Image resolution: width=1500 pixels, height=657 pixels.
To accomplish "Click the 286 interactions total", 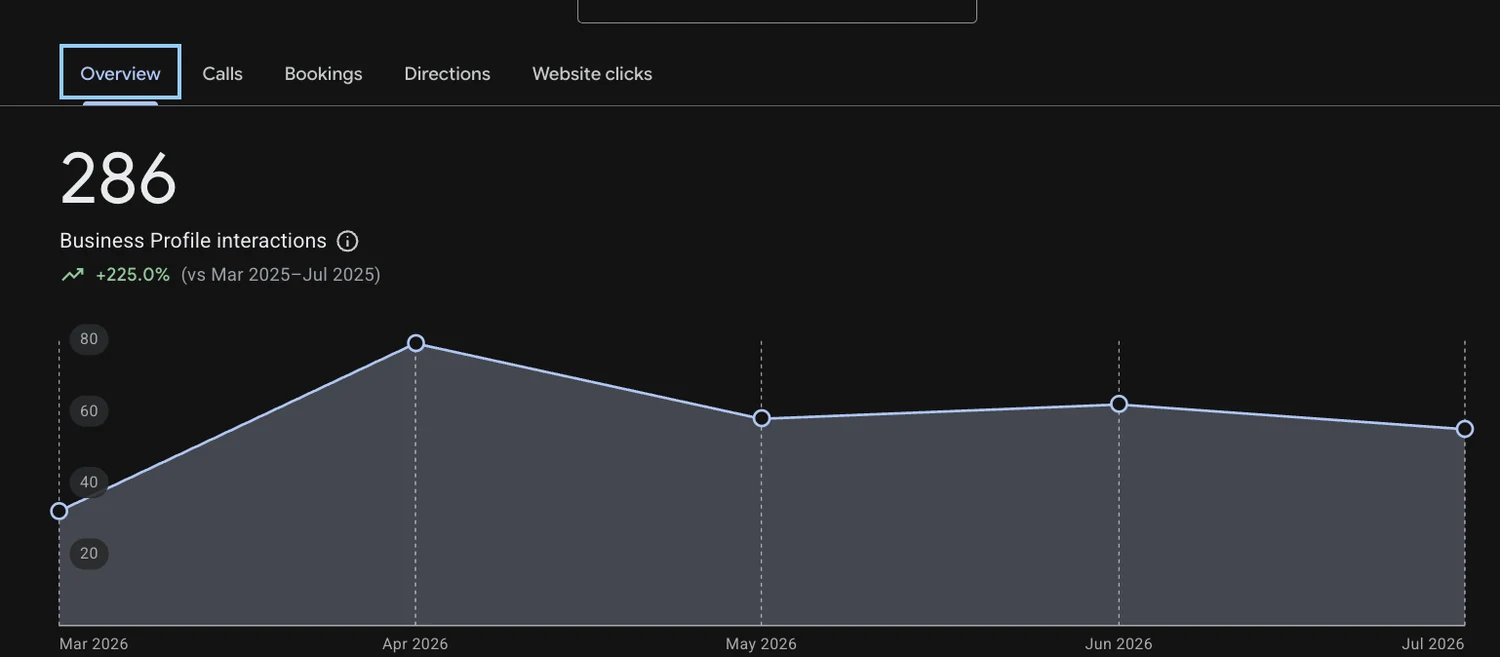I will point(118,179).
